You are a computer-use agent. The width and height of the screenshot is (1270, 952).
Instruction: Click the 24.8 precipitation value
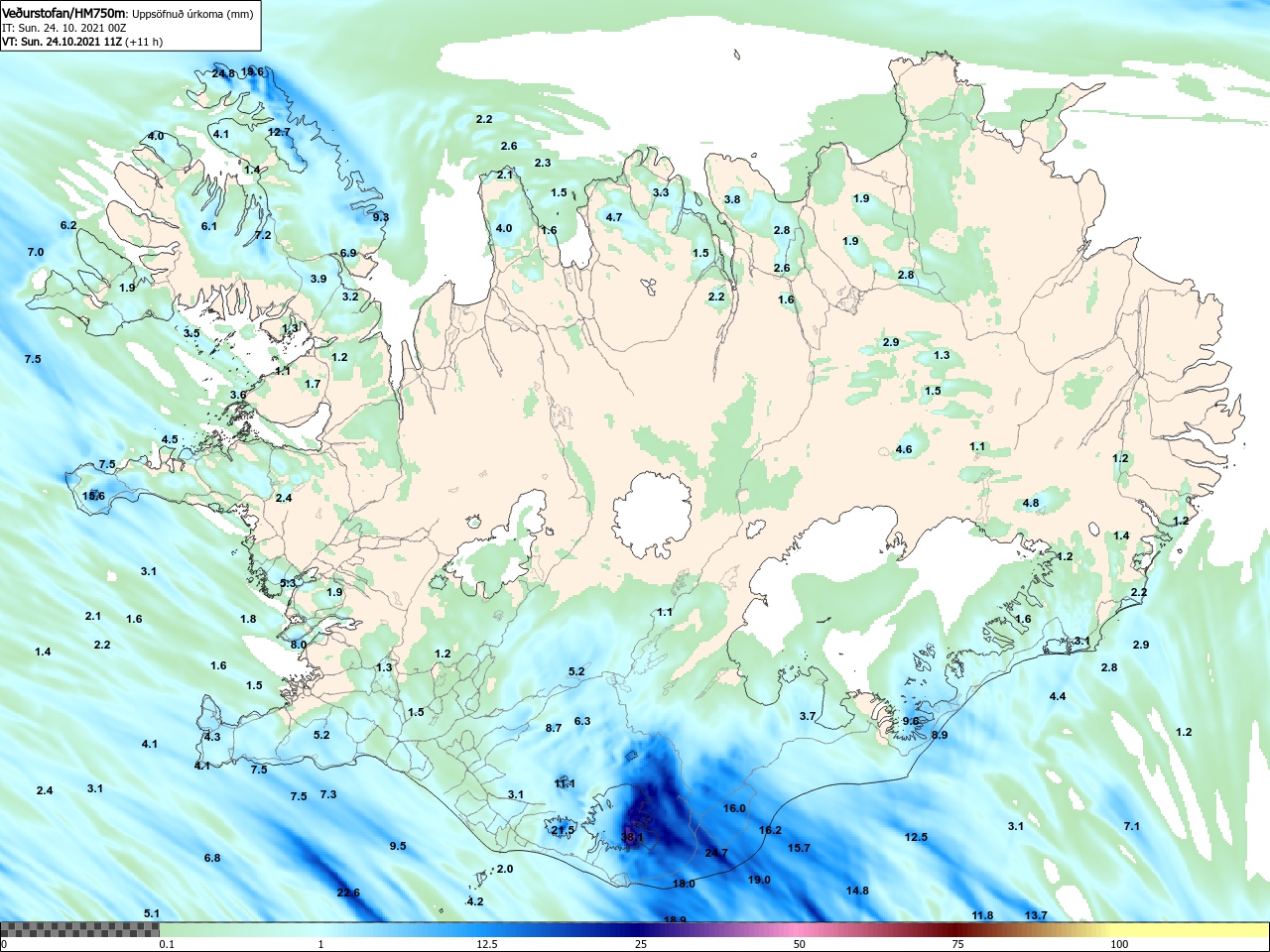tap(224, 73)
